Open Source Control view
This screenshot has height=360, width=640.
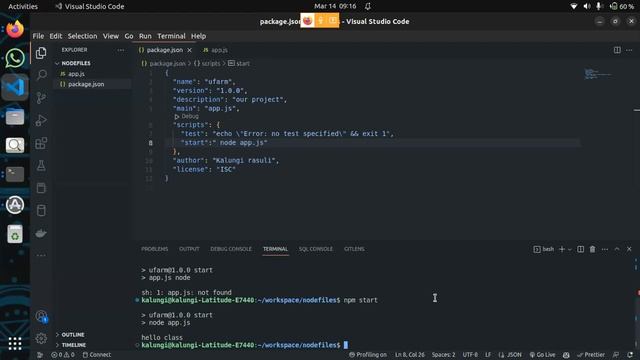pyautogui.click(x=41, y=98)
